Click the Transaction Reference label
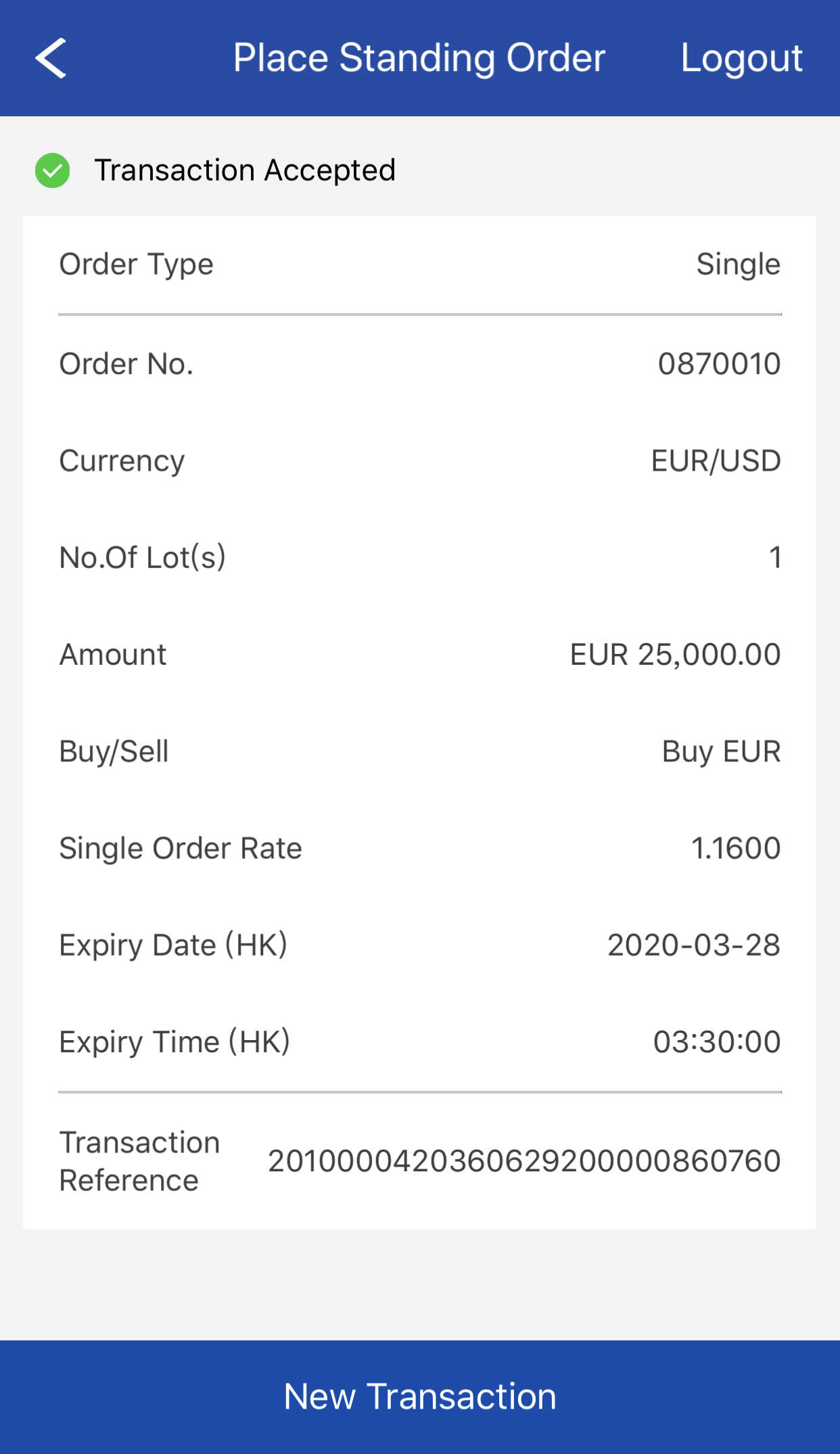This screenshot has width=840, height=1454. (x=139, y=1161)
